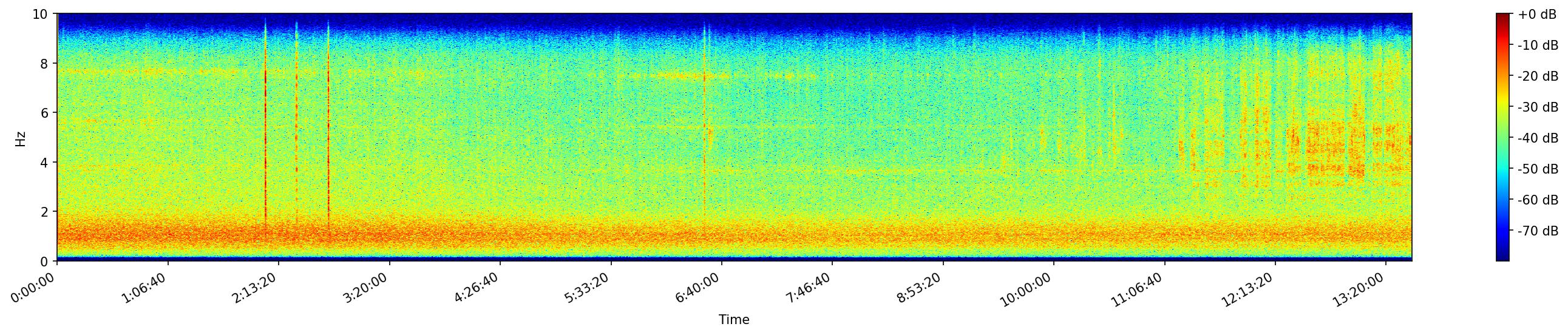This screenshot has width=1568, height=335.
Task: Click the "Hz" y-axis title
Action: [21, 138]
